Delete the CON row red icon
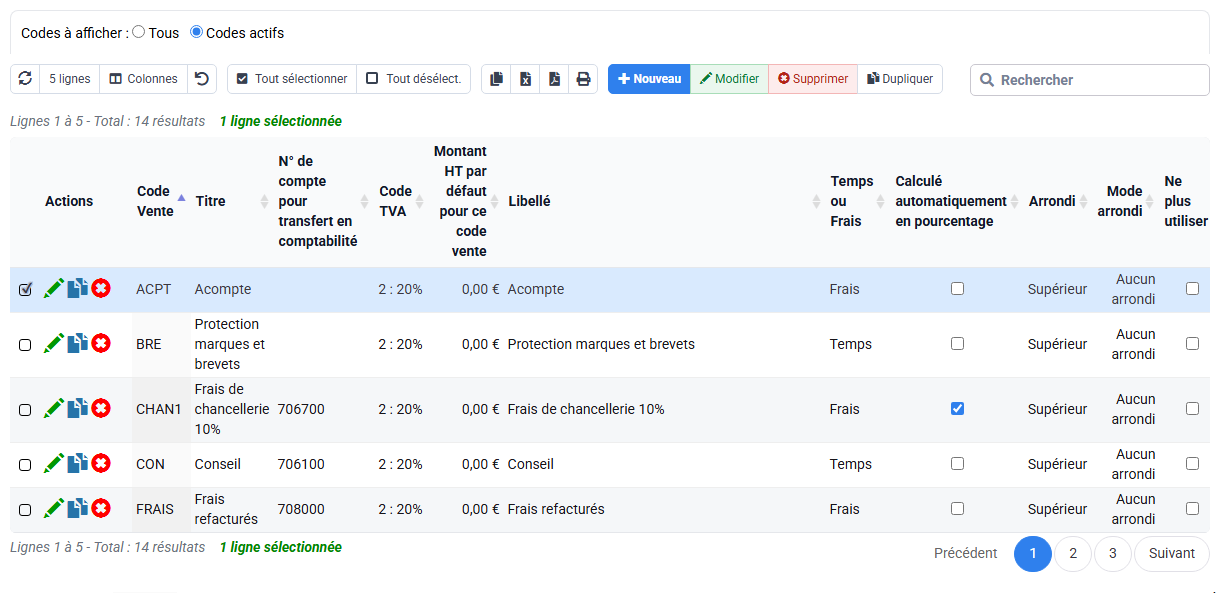The width and height of the screenshot is (1220, 593). [x=101, y=464]
